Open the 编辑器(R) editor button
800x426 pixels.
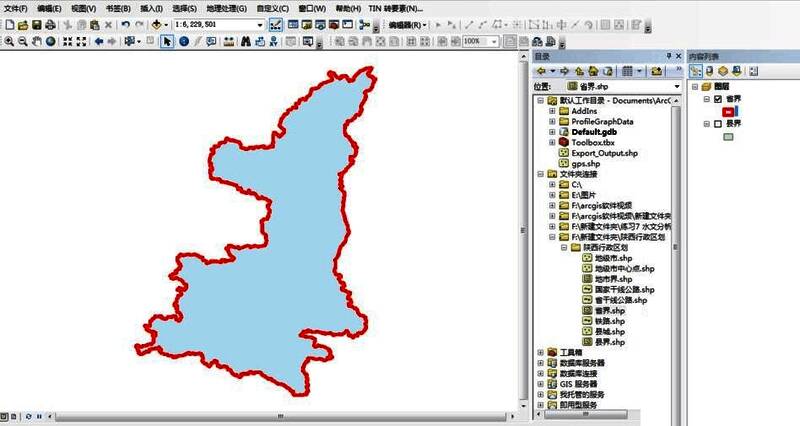click(408, 24)
